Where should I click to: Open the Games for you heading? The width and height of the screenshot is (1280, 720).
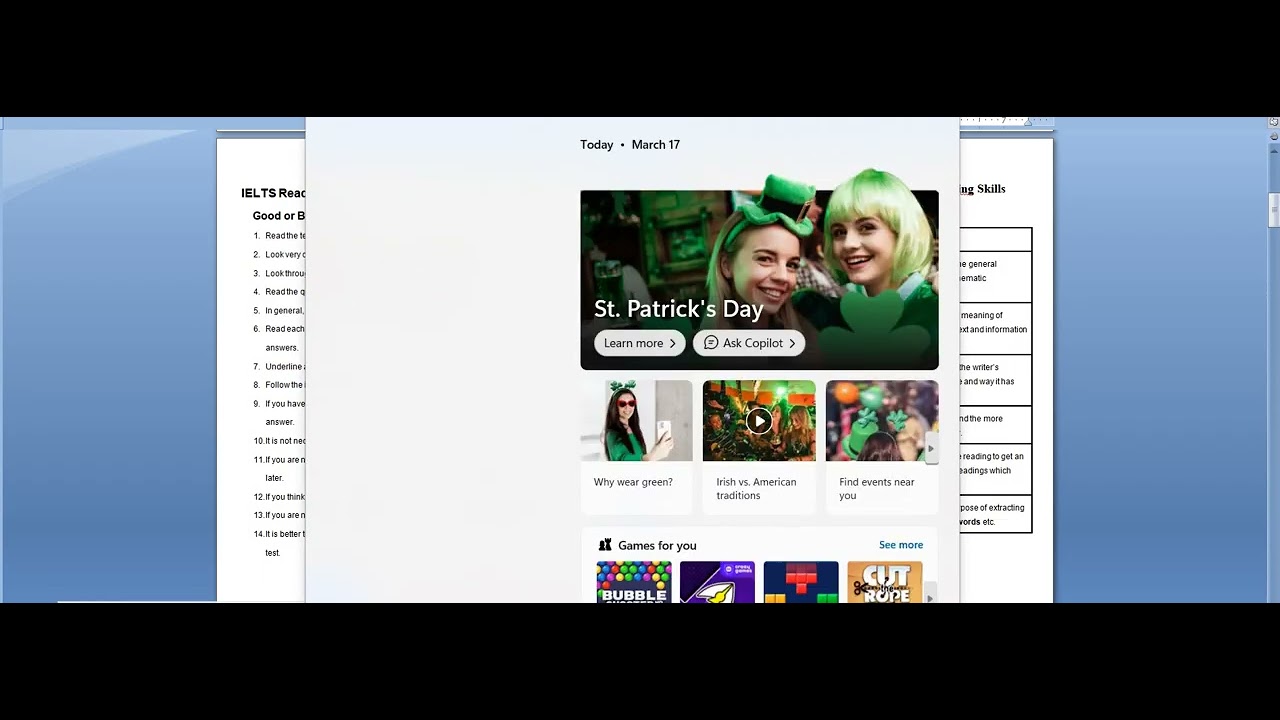657,545
